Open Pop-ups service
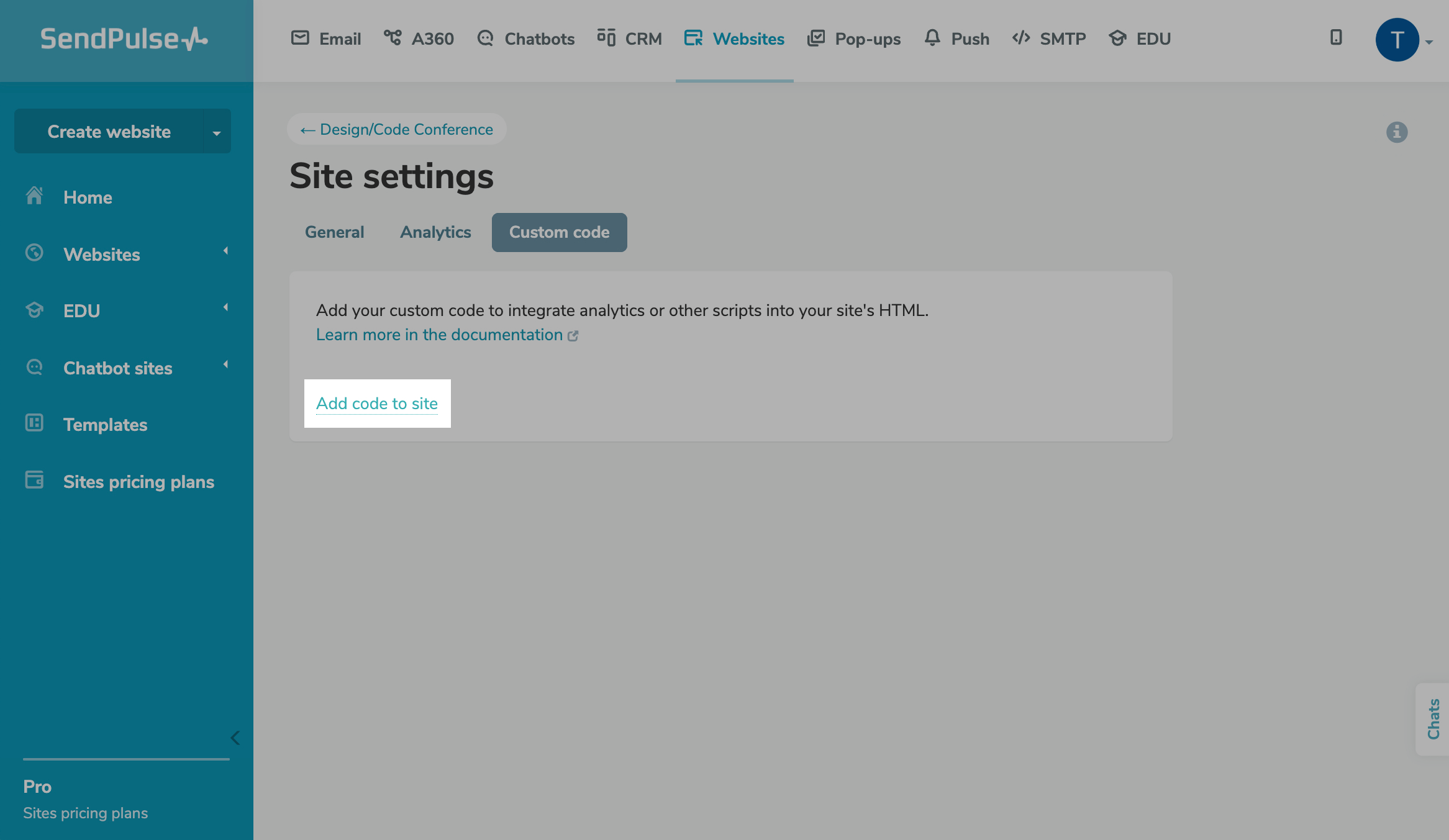1449x840 pixels. [x=854, y=38]
